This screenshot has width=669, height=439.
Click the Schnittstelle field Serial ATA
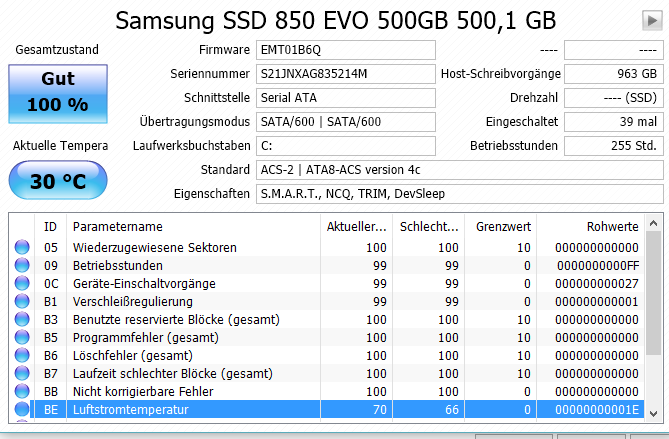pyautogui.click(x=346, y=98)
